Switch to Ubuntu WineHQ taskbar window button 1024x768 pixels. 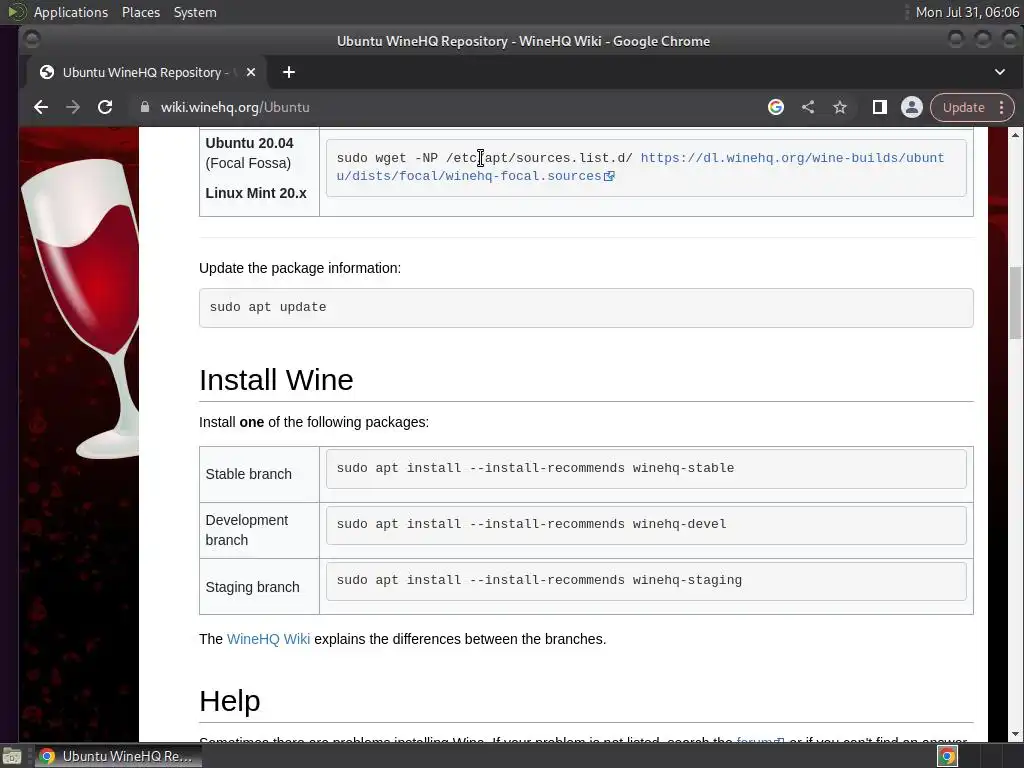[118, 756]
